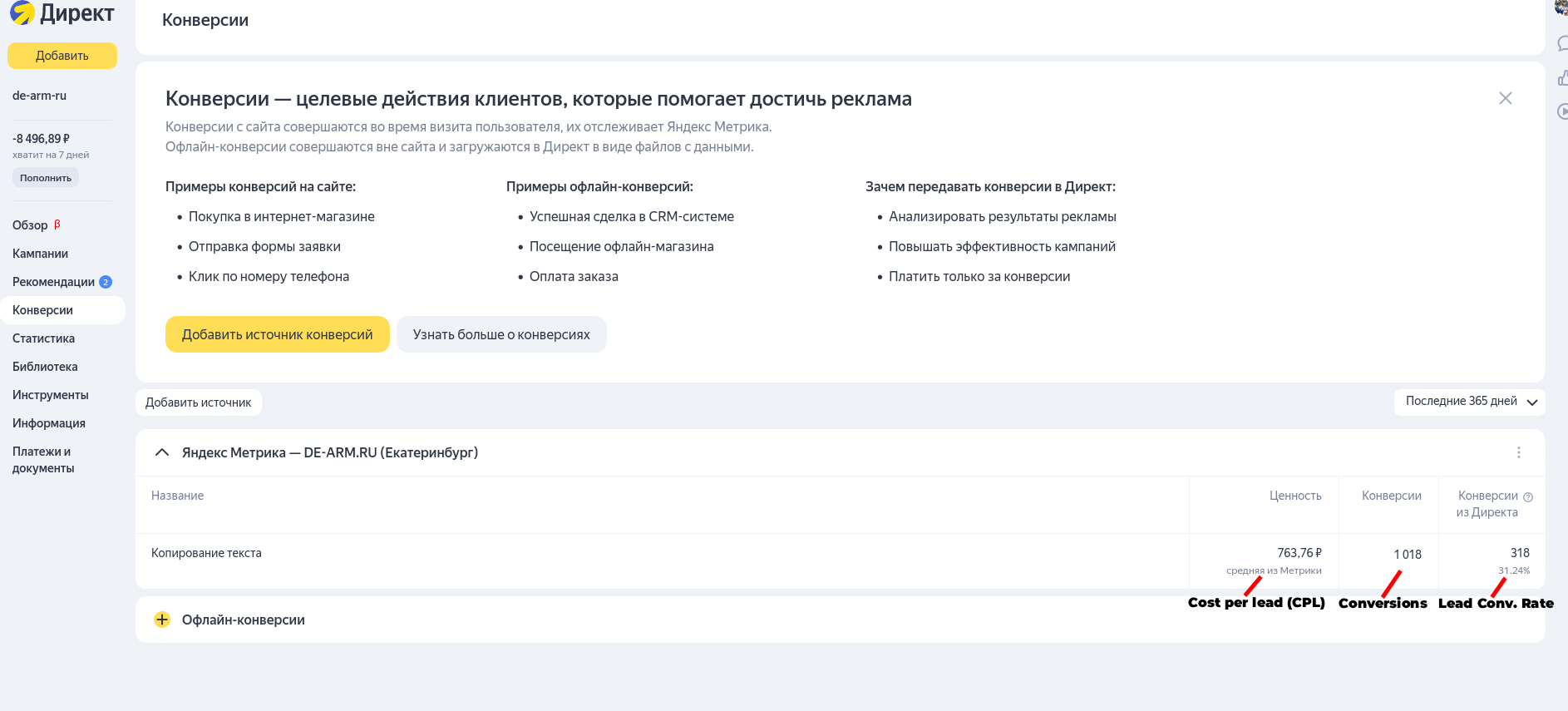Click the bullet Успешная сделка в CRM-системе

pos(632,217)
